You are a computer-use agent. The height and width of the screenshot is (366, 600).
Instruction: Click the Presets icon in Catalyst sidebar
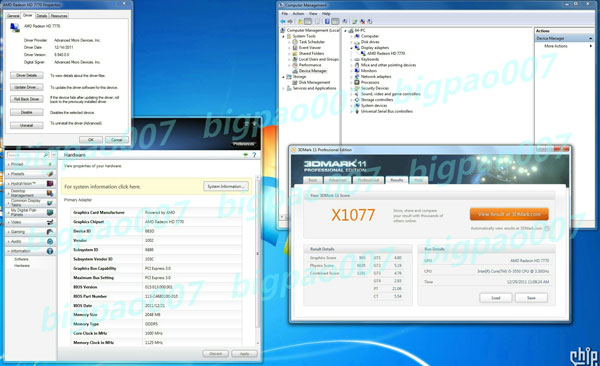50,174
